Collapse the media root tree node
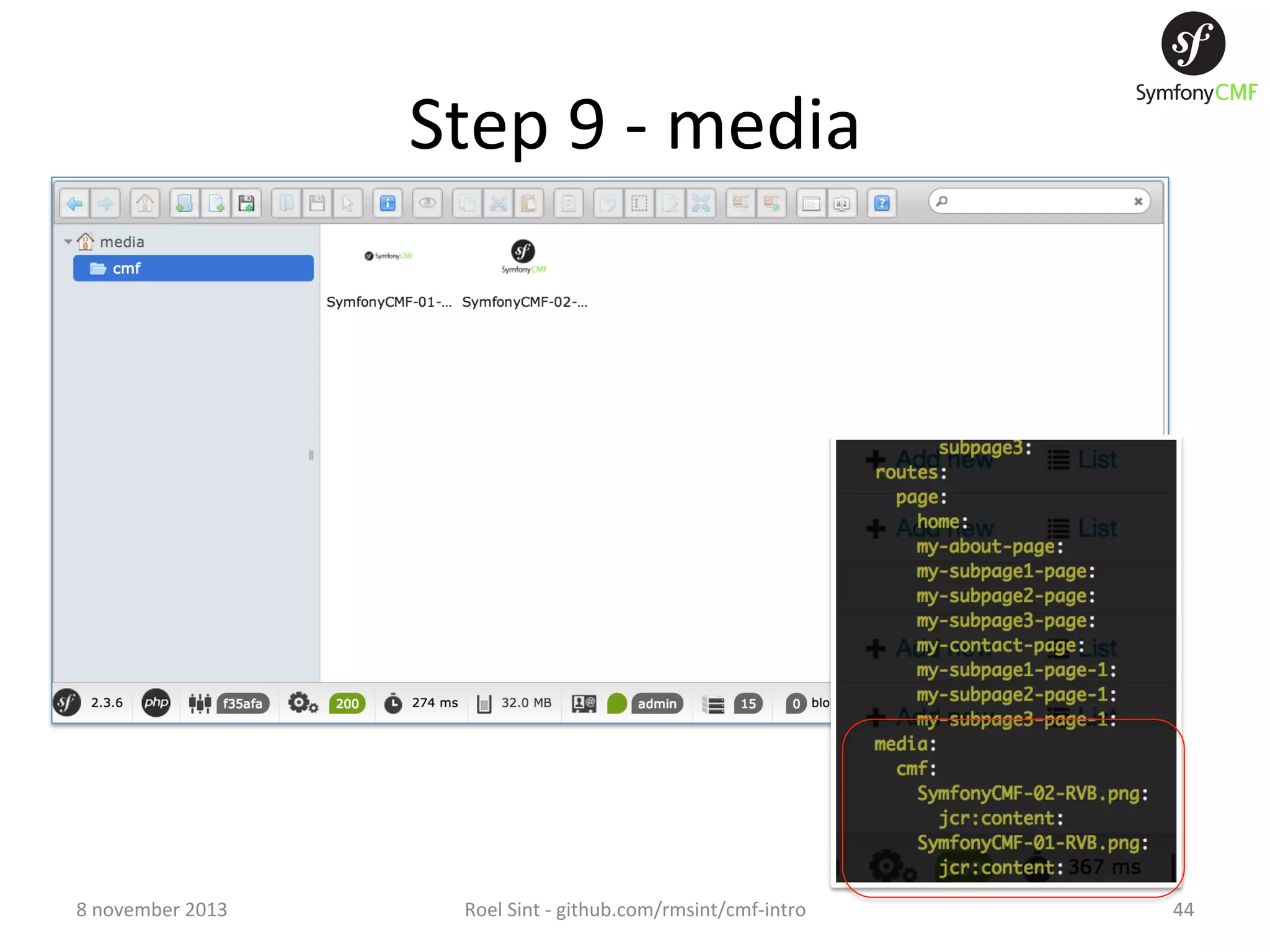This screenshot has width=1270, height=952. (x=68, y=242)
